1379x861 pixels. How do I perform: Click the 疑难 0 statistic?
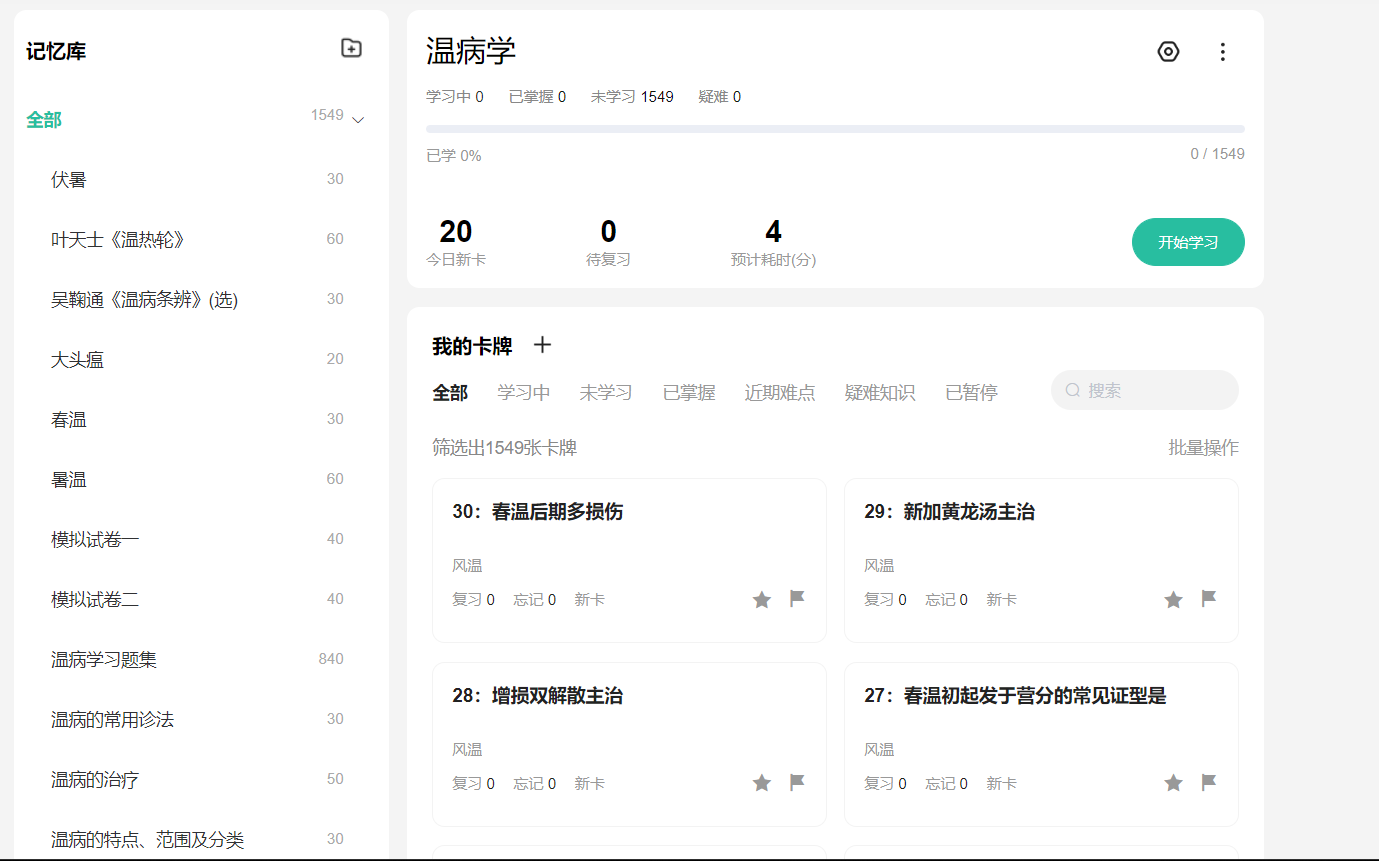tap(720, 97)
